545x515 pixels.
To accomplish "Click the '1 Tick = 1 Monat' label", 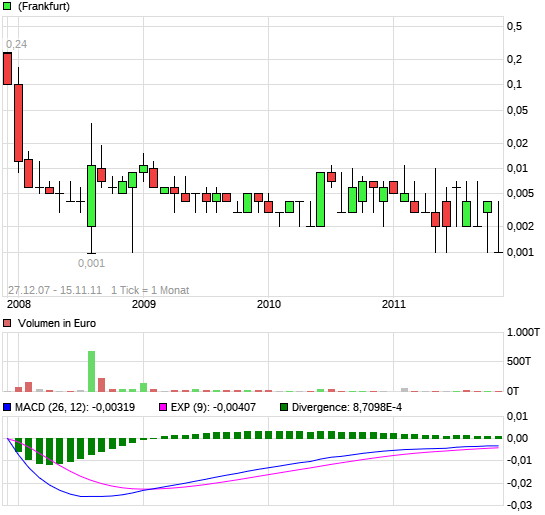I will pyautogui.click(x=150, y=290).
